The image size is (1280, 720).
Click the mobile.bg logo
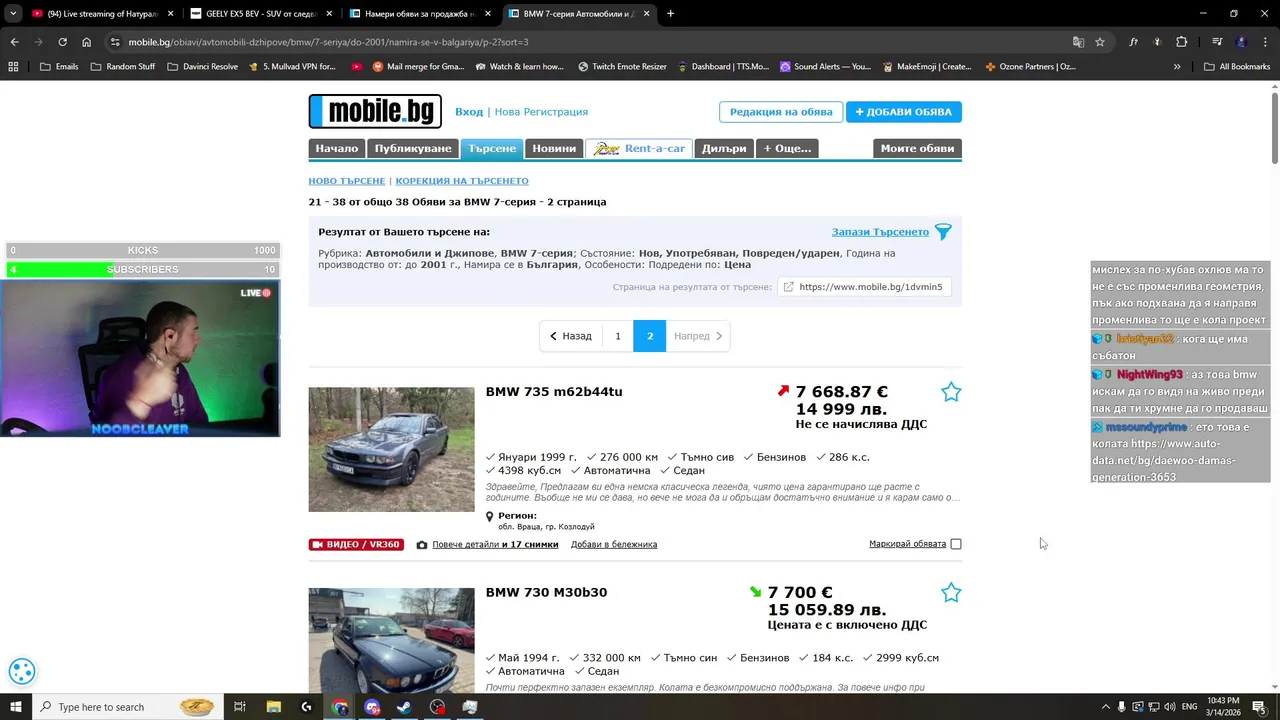click(375, 111)
